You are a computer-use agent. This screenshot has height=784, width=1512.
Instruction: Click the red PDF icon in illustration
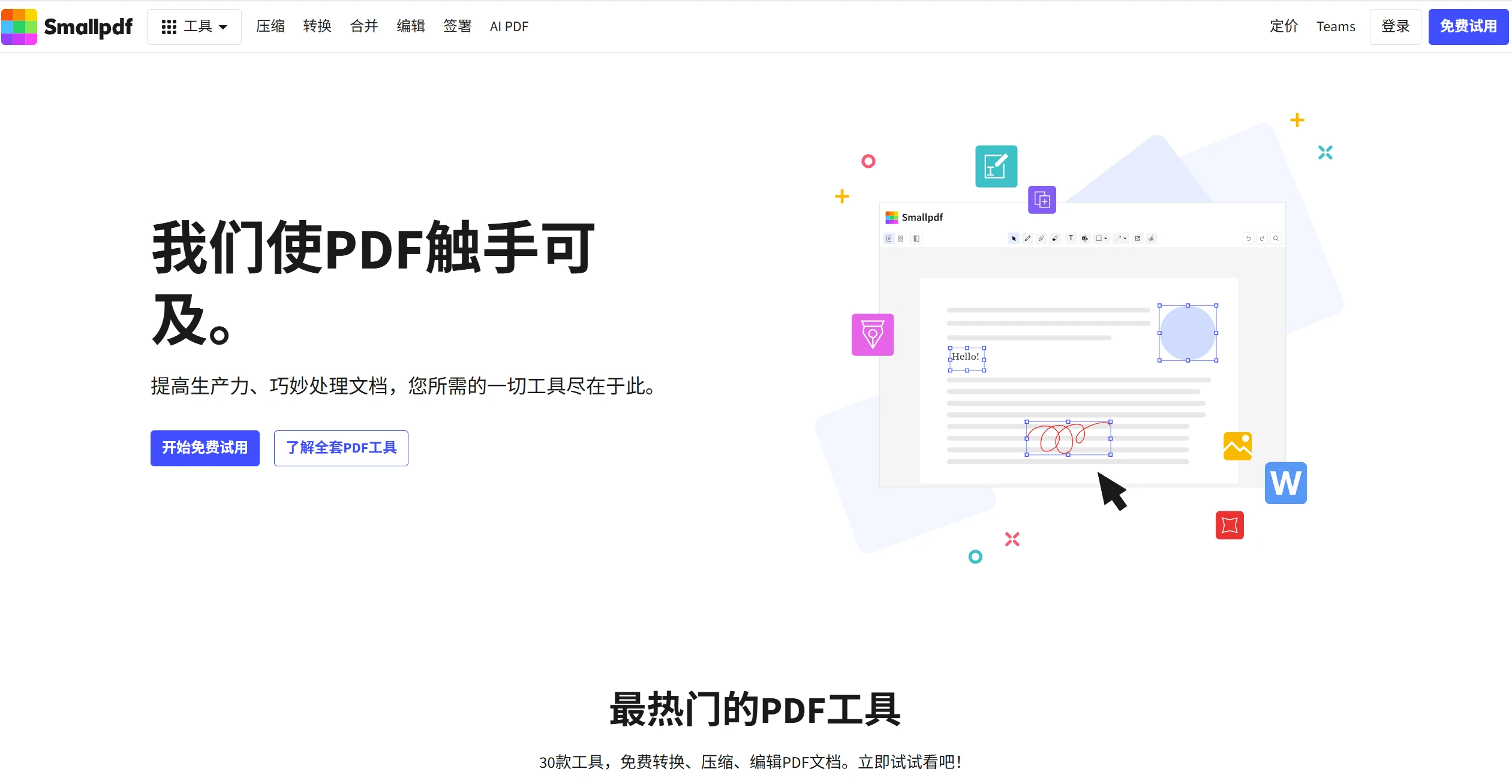point(1230,525)
